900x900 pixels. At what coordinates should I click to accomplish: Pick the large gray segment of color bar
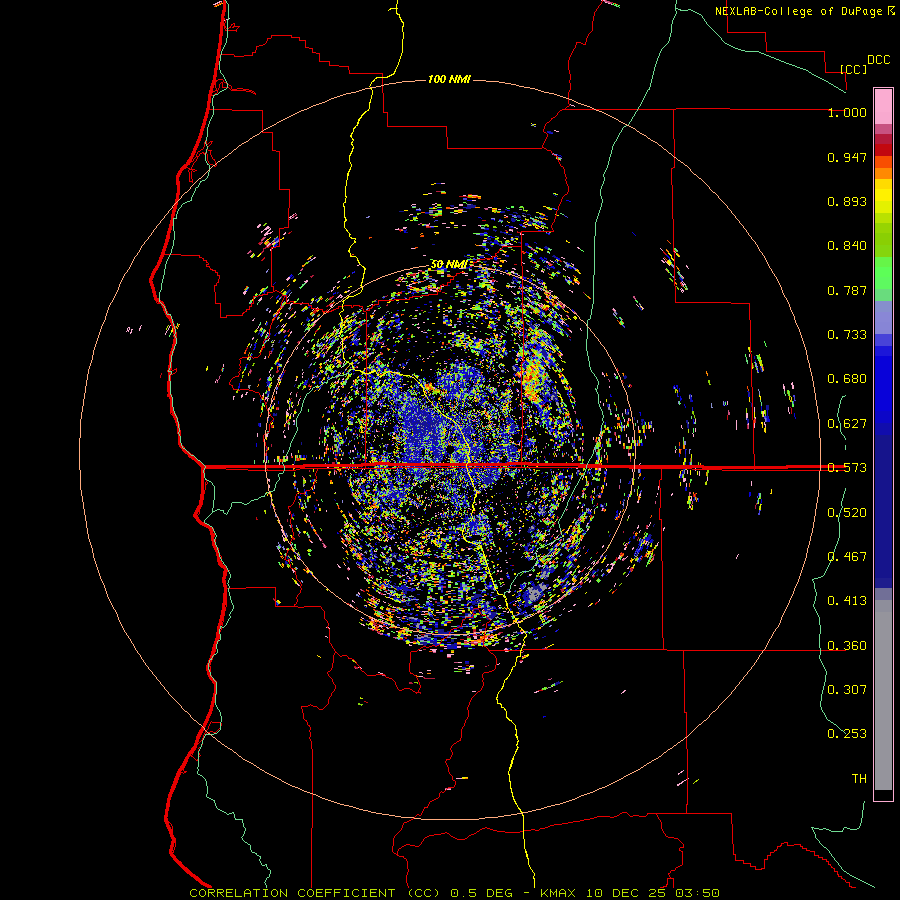(883, 695)
